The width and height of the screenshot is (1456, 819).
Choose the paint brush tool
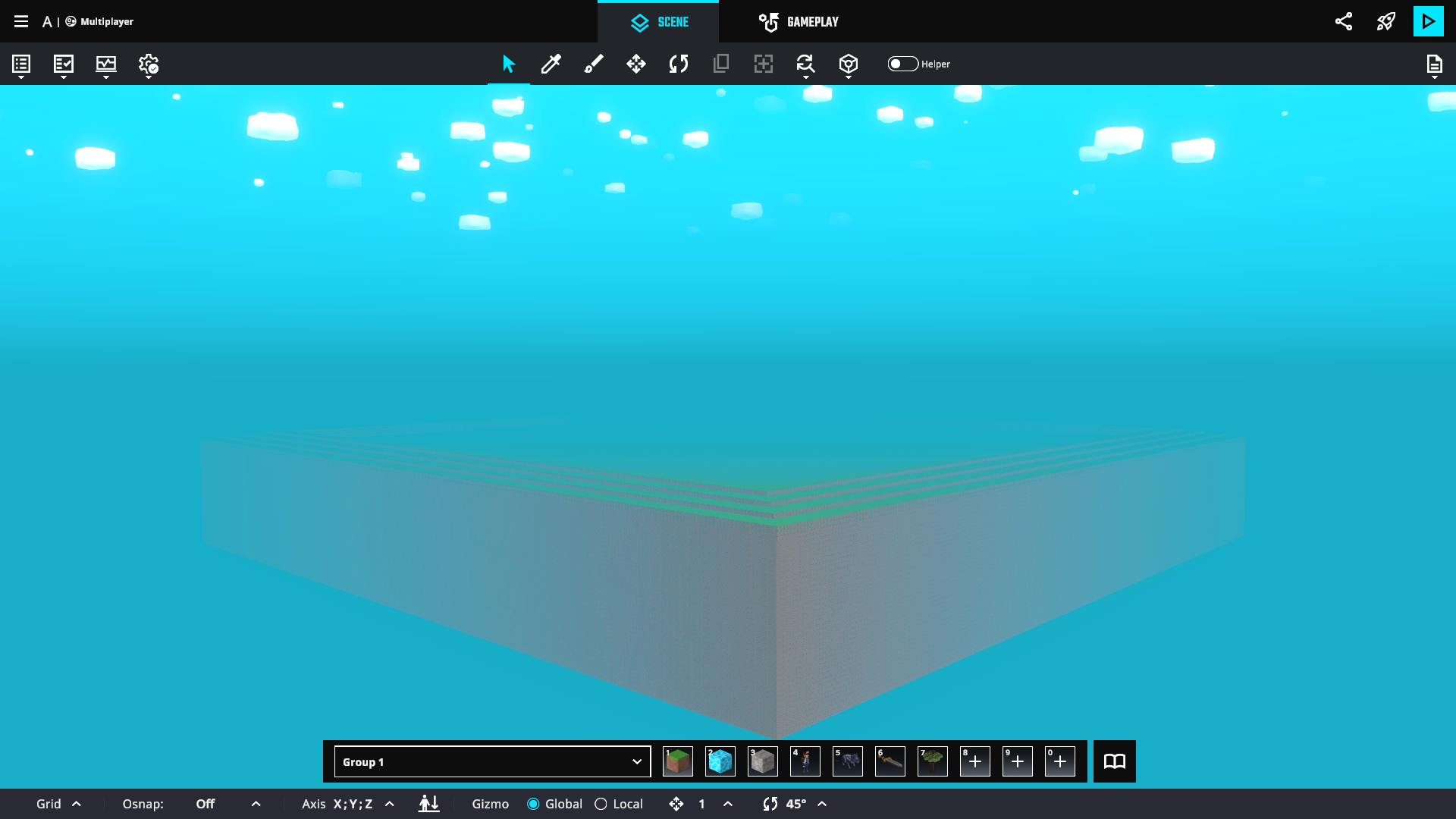(594, 64)
